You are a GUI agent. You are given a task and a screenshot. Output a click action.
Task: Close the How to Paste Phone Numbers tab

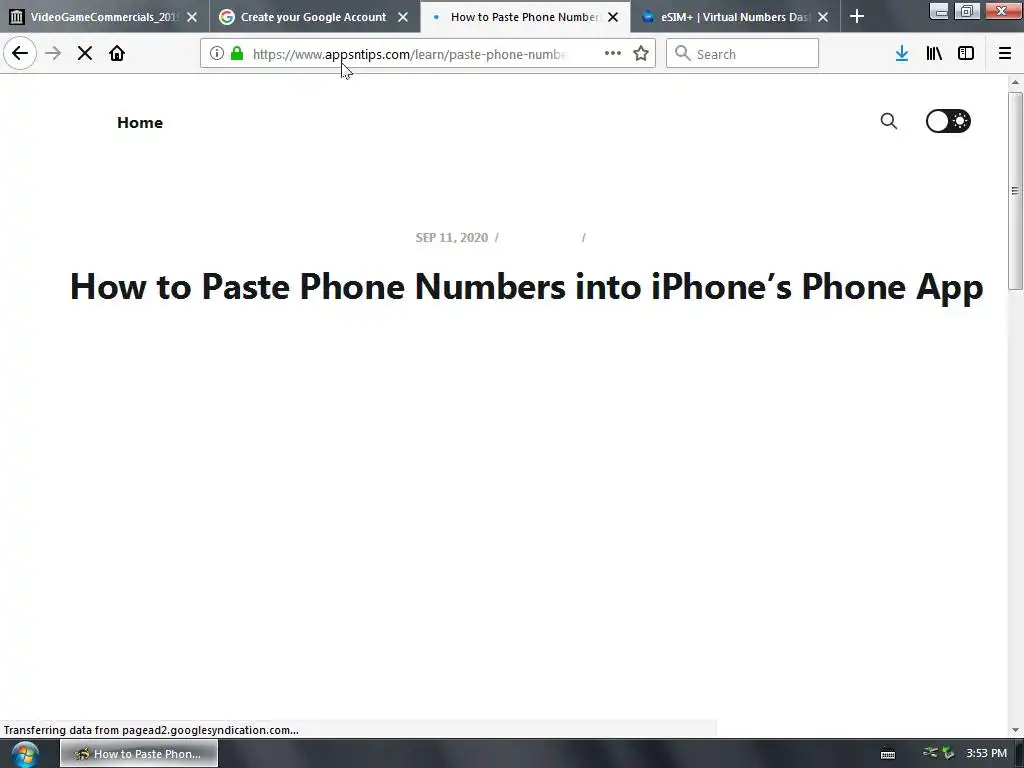[613, 17]
